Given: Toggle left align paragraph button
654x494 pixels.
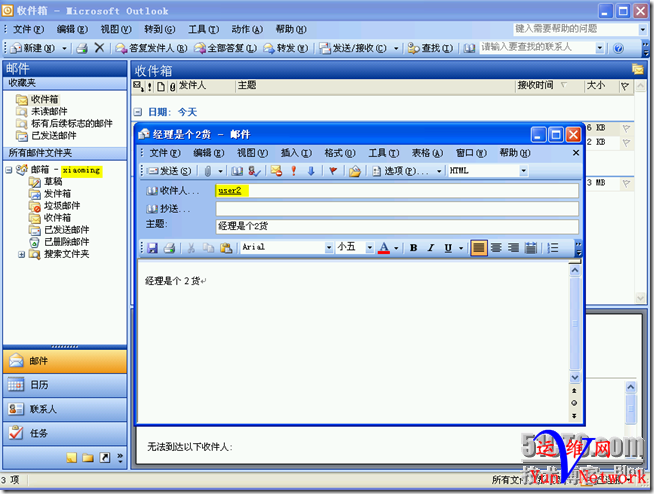Looking at the screenshot, I should click(x=479, y=248).
